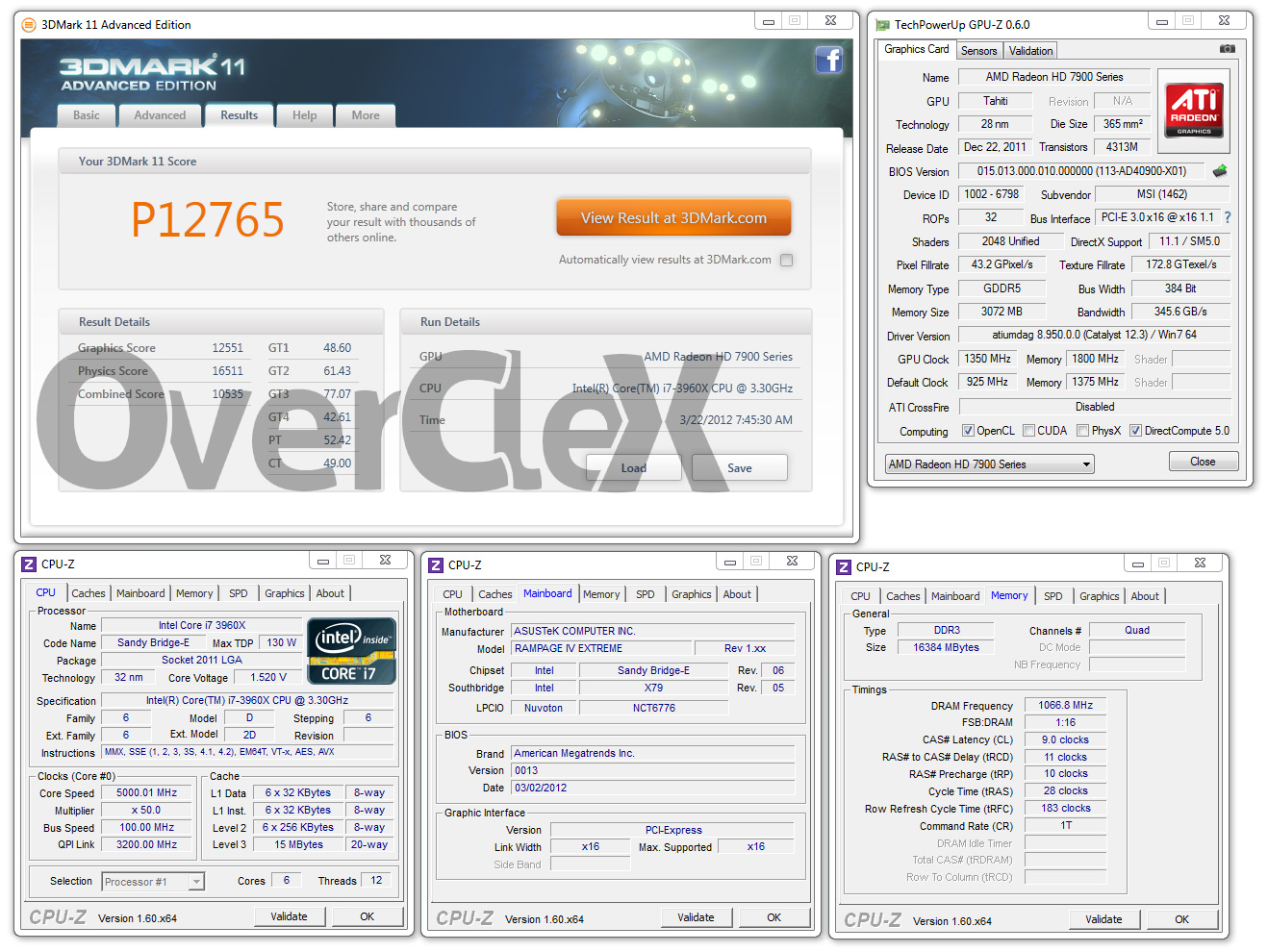Click the Multiplier value x 50.0

[x=147, y=811]
